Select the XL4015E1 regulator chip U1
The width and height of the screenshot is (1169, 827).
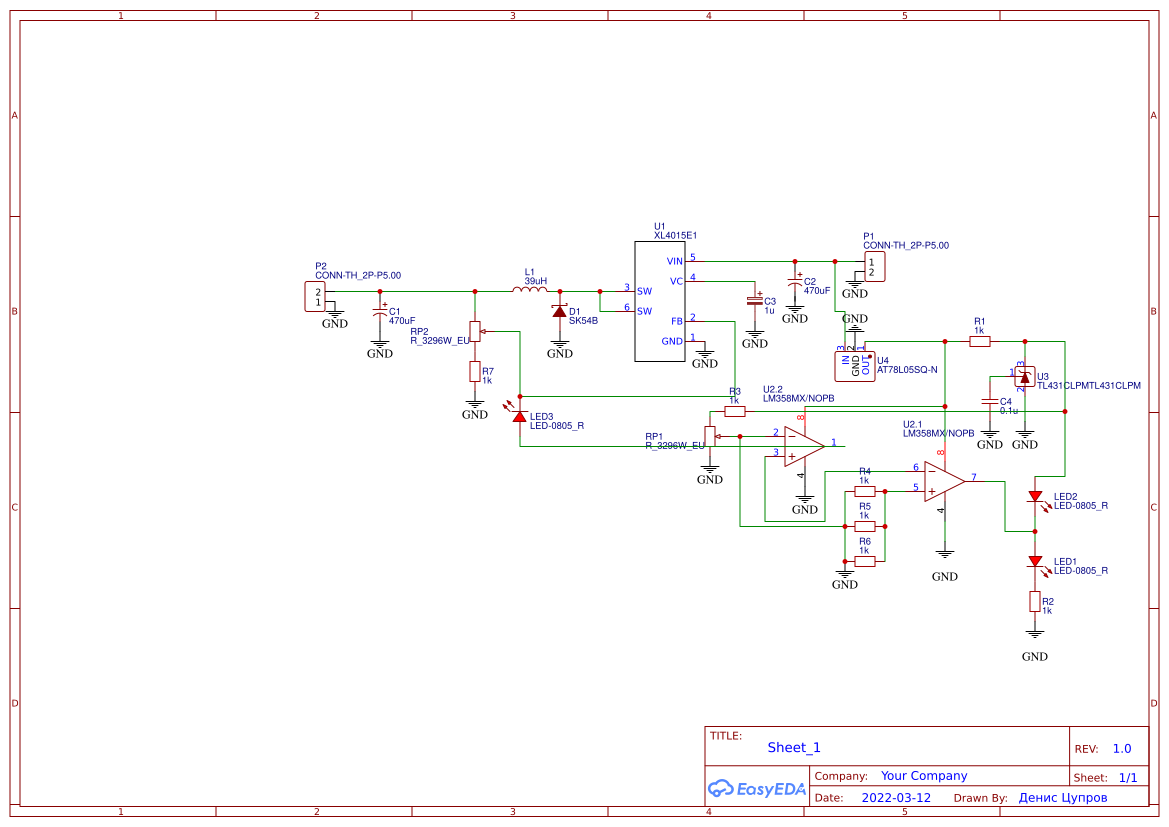pyautogui.click(x=659, y=301)
